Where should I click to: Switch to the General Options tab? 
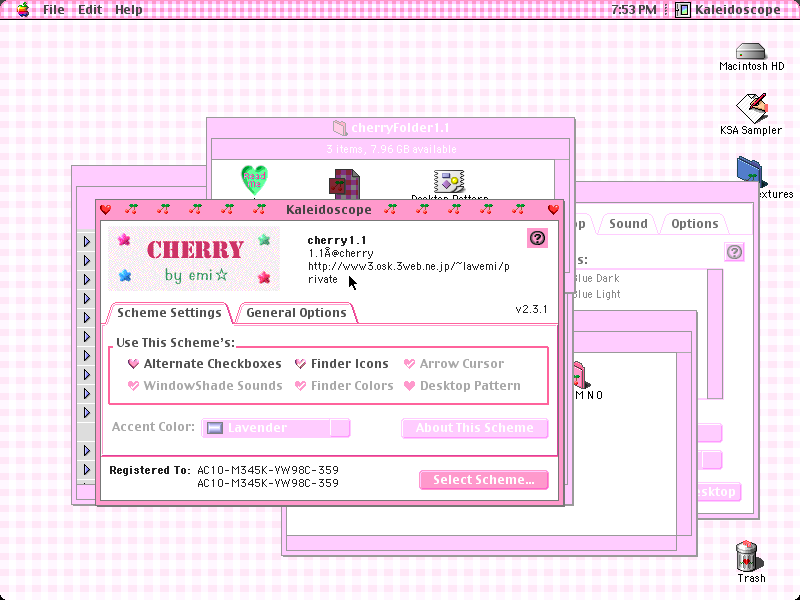[x=296, y=313]
